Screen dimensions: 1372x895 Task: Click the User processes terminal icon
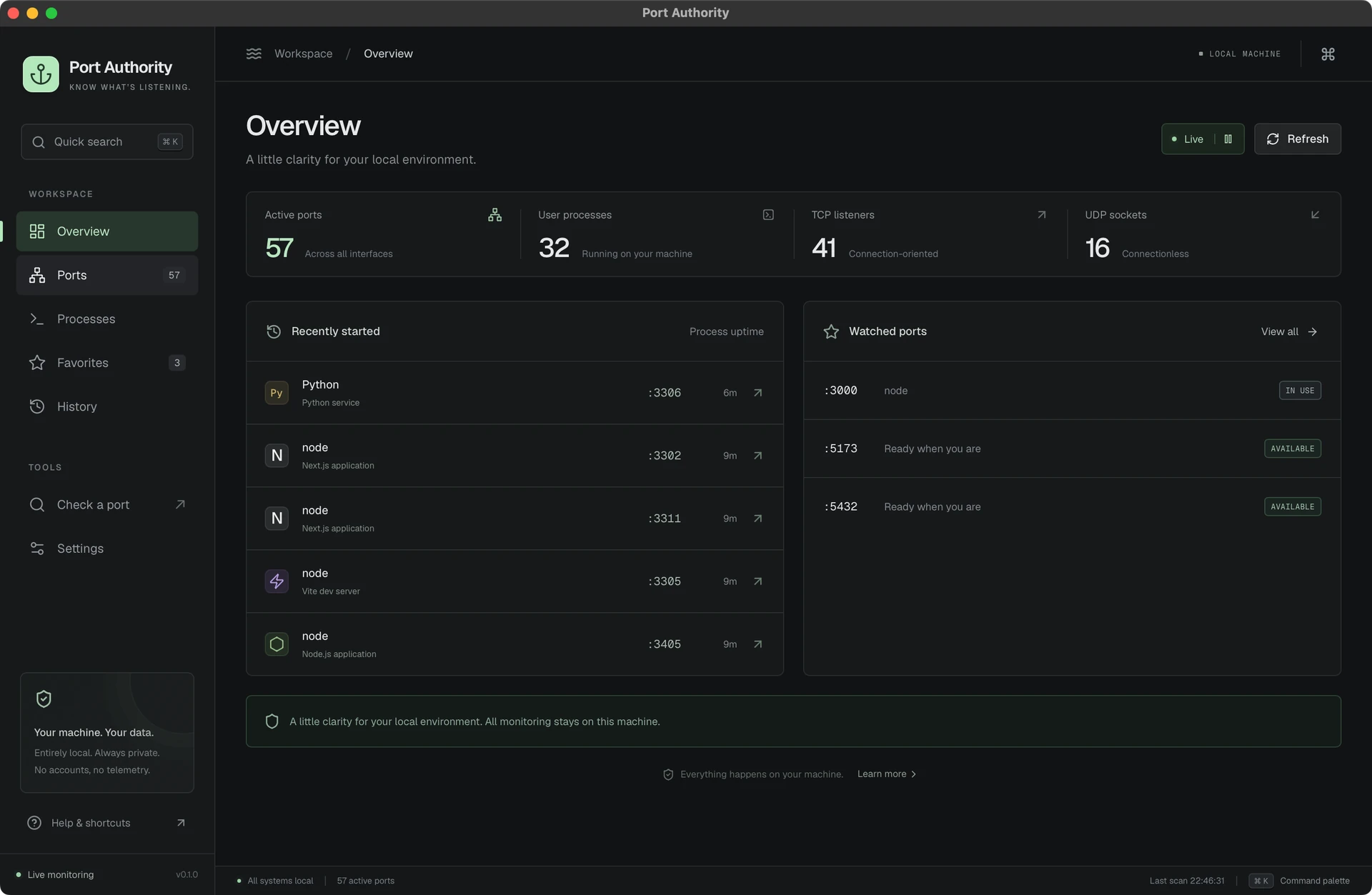pos(768,215)
